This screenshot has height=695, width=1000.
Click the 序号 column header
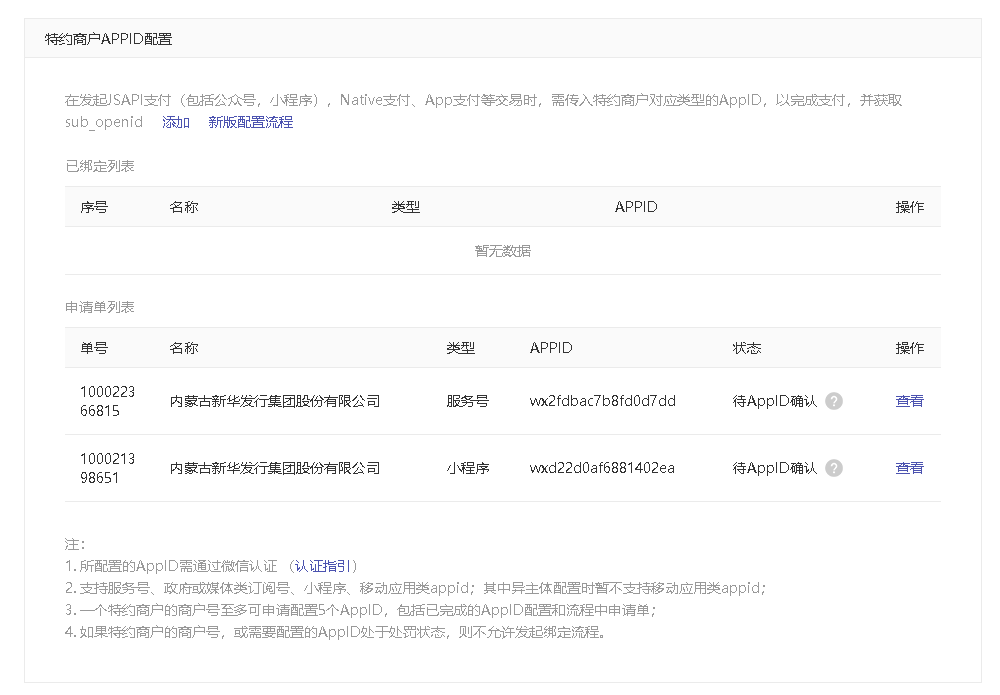(x=94, y=207)
